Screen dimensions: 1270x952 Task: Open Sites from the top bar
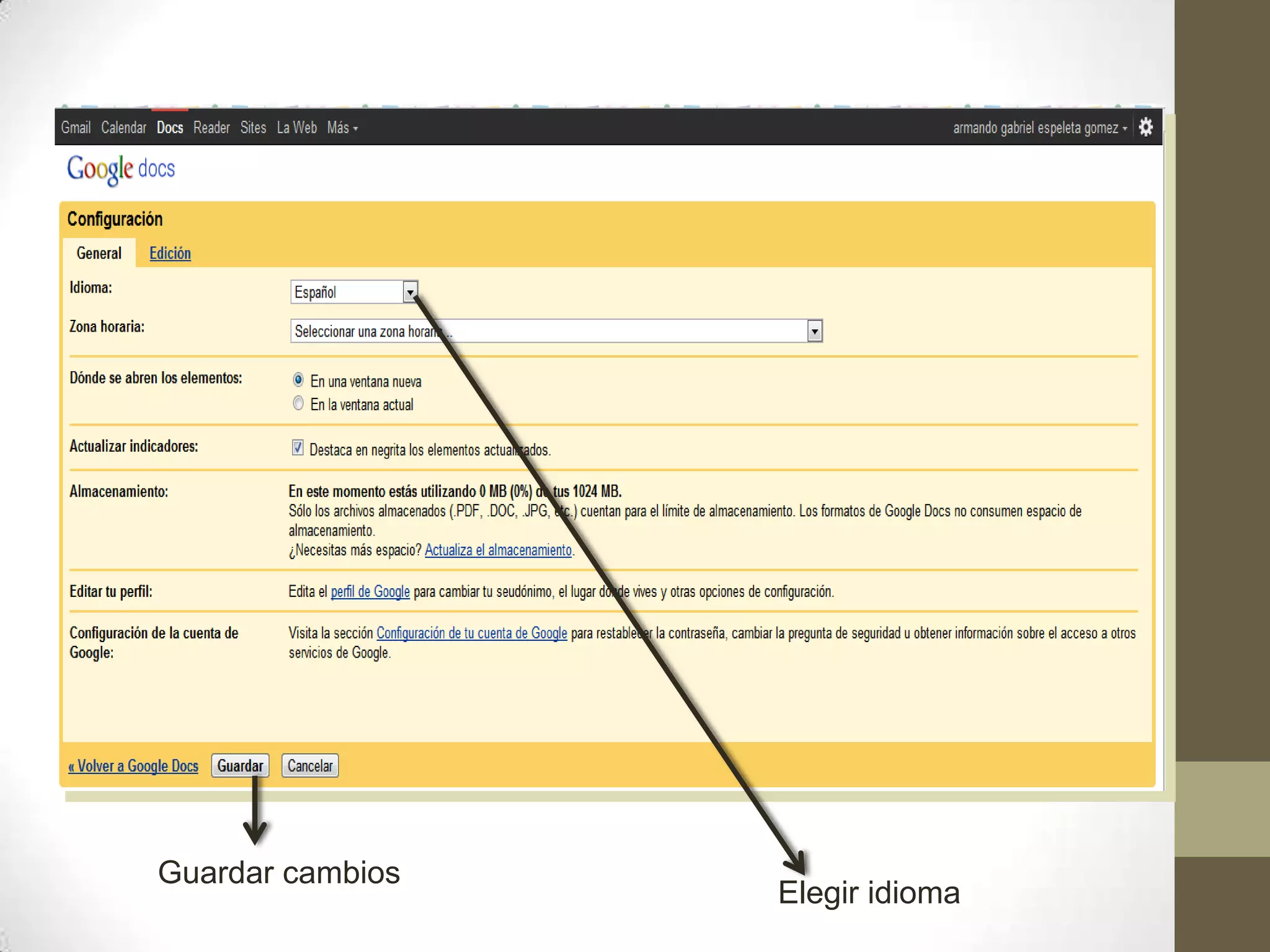click(x=253, y=128)
